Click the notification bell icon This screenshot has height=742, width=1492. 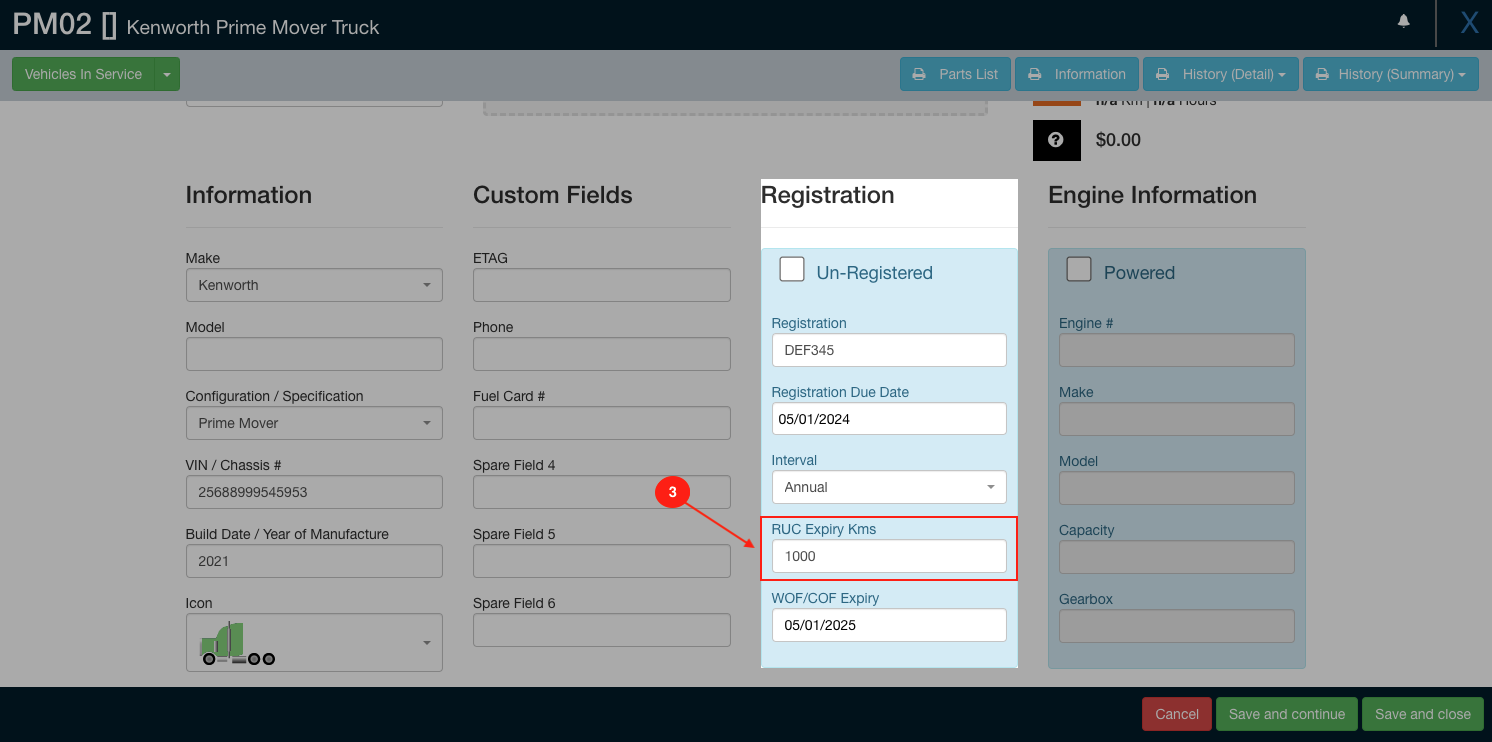click(x=1404, y=21)
